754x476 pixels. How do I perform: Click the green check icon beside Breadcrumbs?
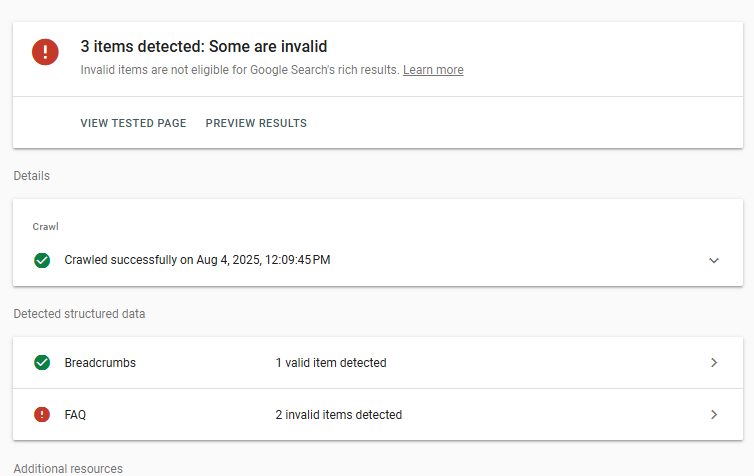(42, 363)
